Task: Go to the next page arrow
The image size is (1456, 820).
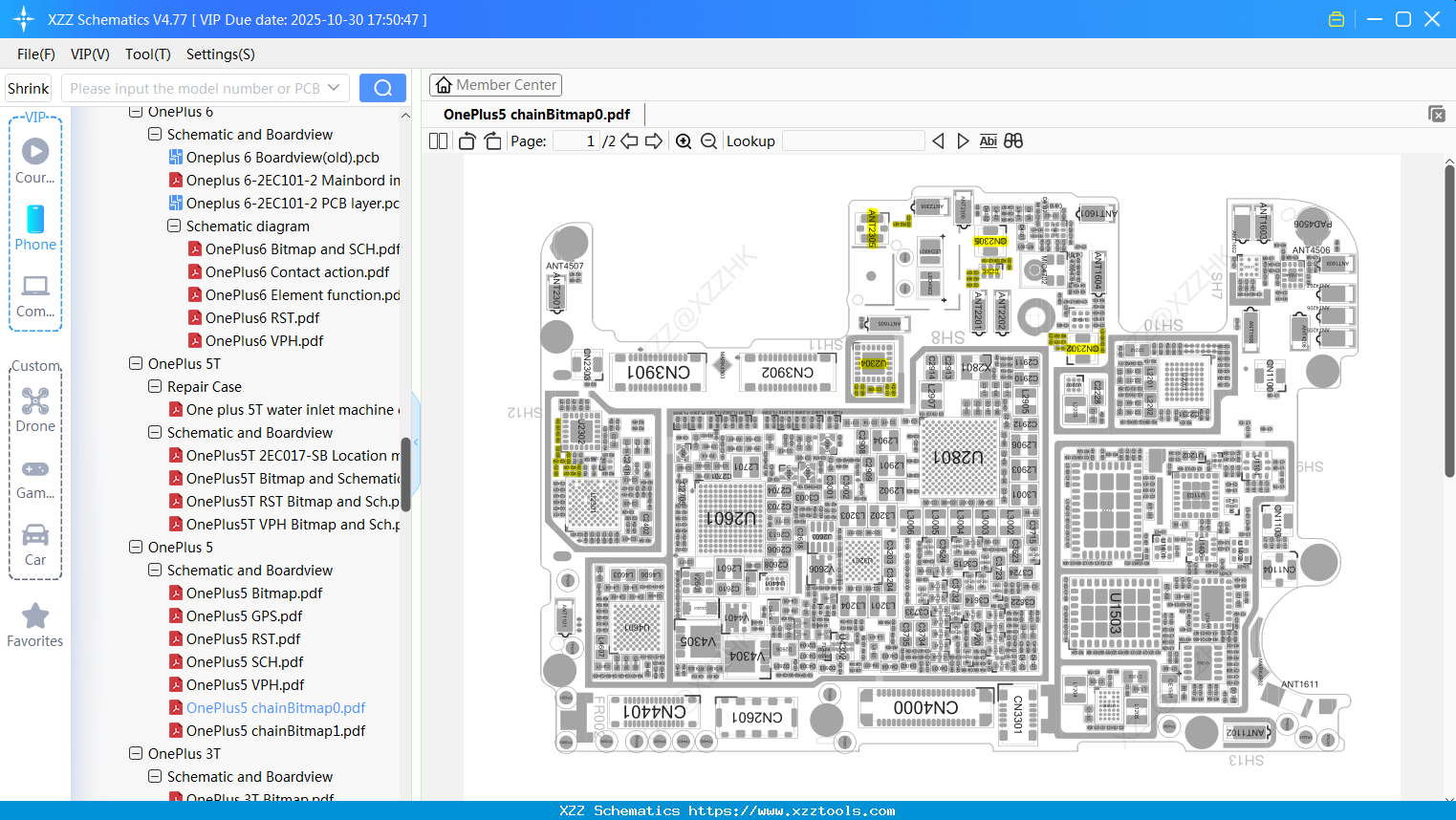Action: [x=654, y=141]
